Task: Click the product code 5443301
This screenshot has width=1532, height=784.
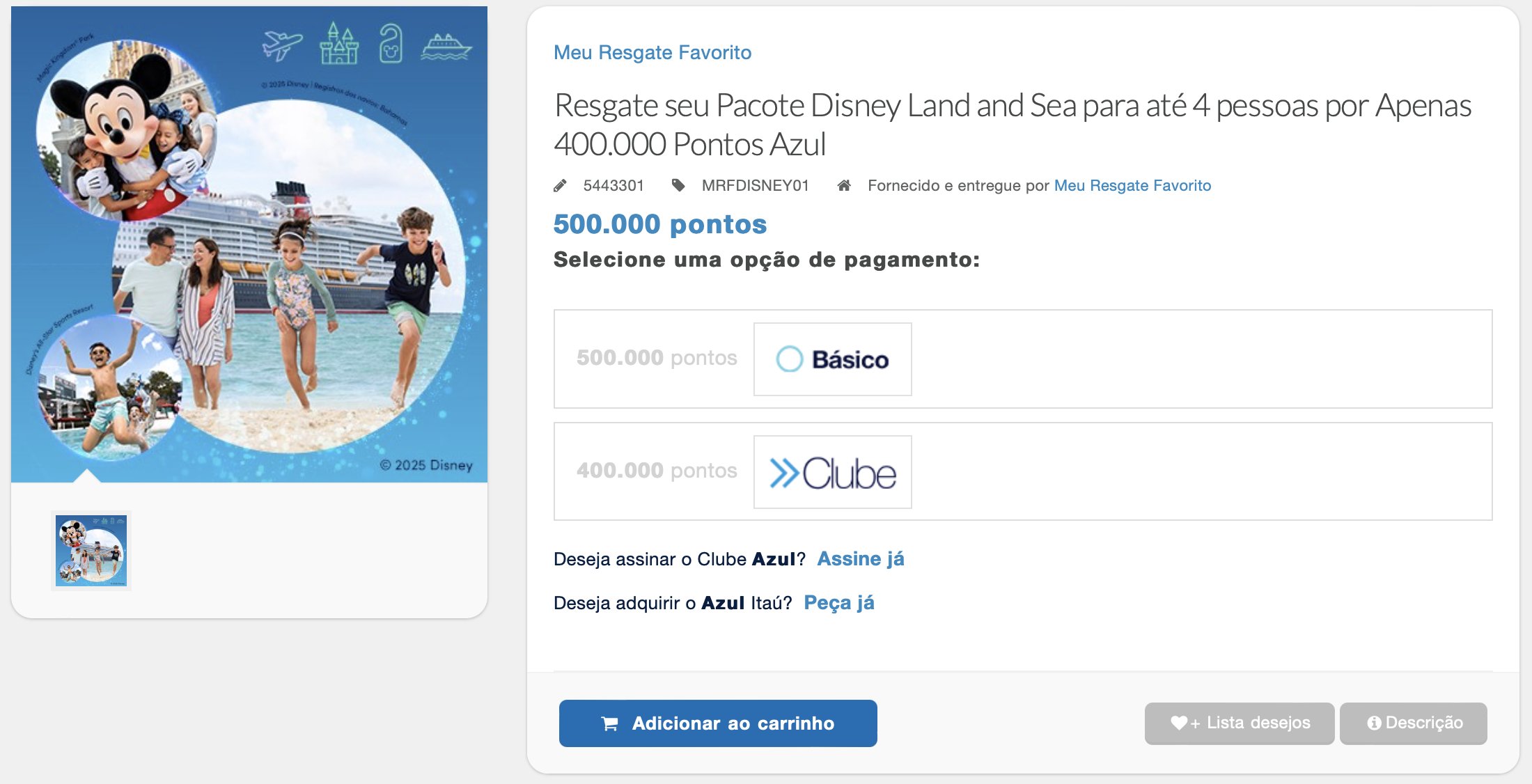Action: tap(613, 185)
